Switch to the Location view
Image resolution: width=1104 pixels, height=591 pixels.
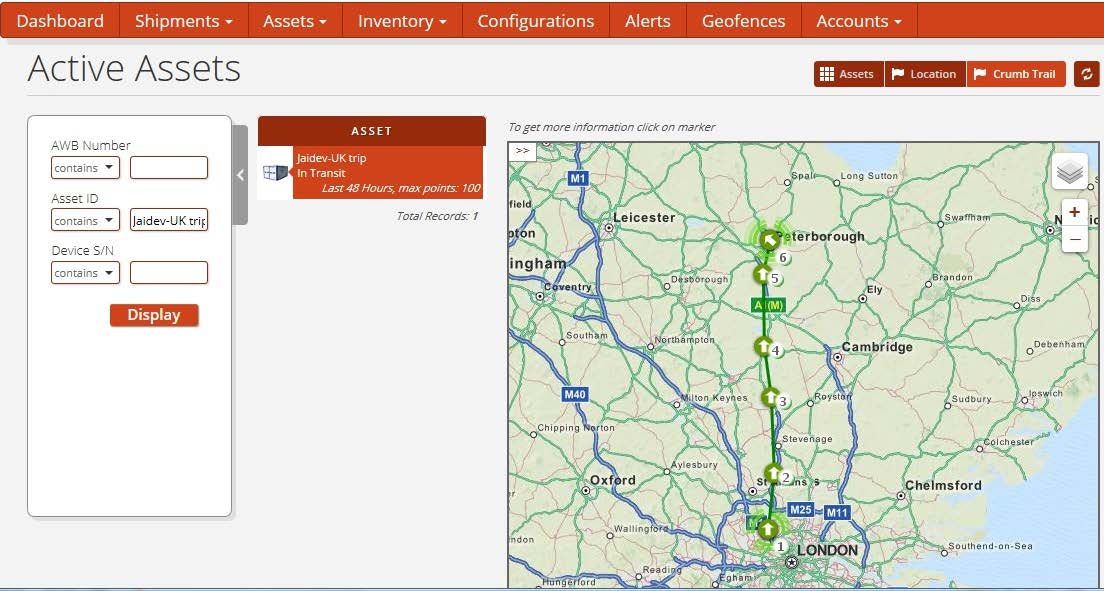(924, 74)
